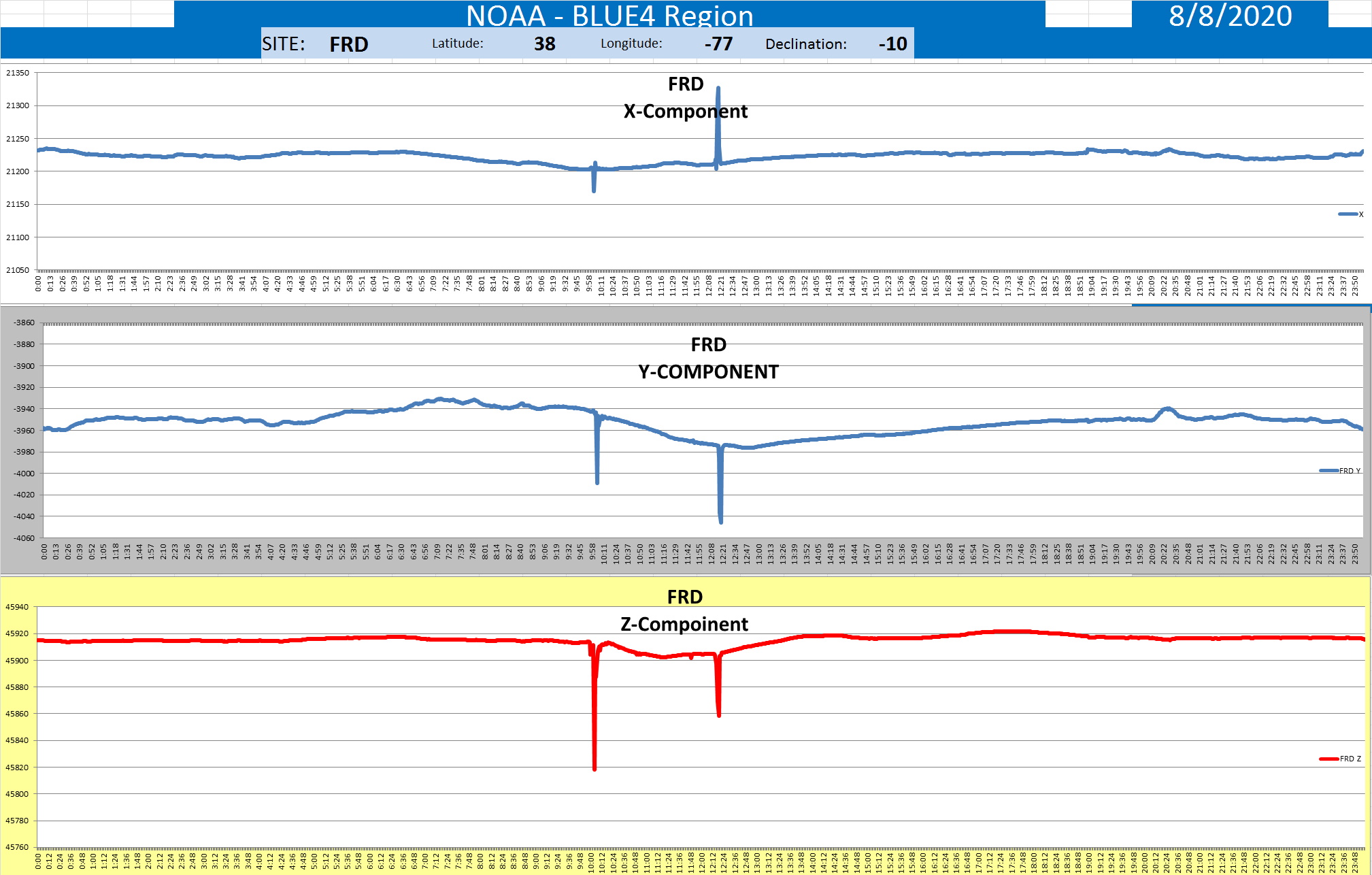Click the red FRD Z legend entry
This screenshot has width=1372, height=875.
(x=1341, y=759)
